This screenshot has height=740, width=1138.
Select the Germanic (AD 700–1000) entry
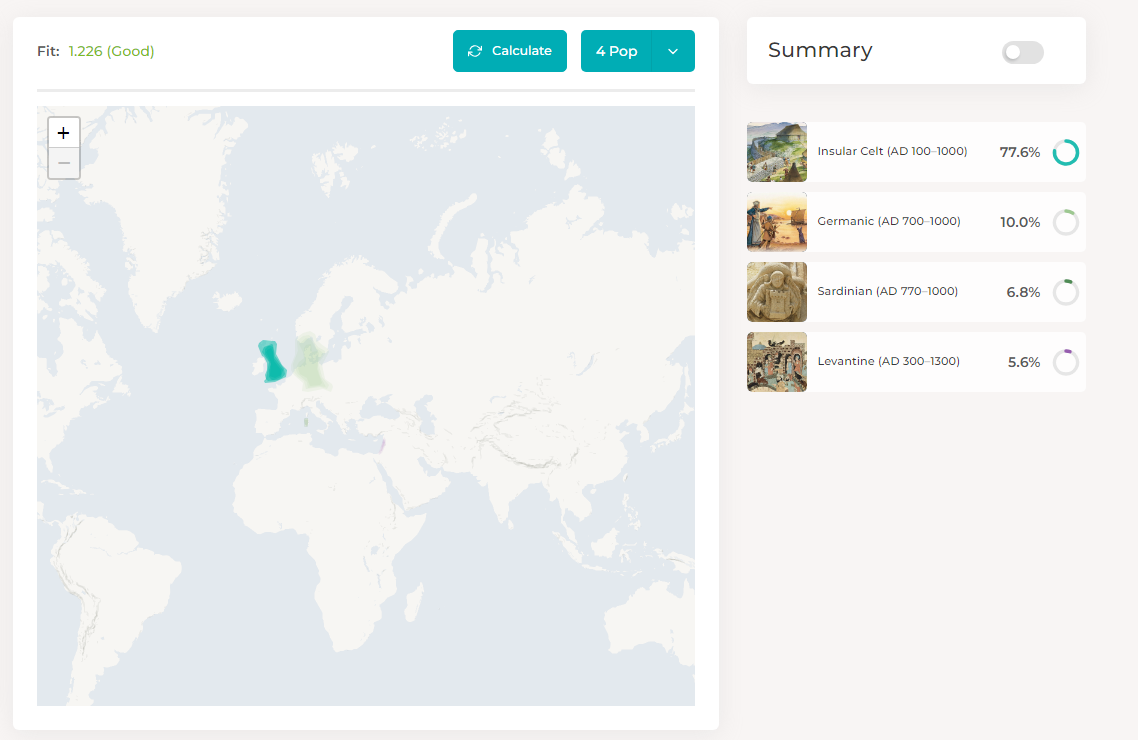pos(916,222)
